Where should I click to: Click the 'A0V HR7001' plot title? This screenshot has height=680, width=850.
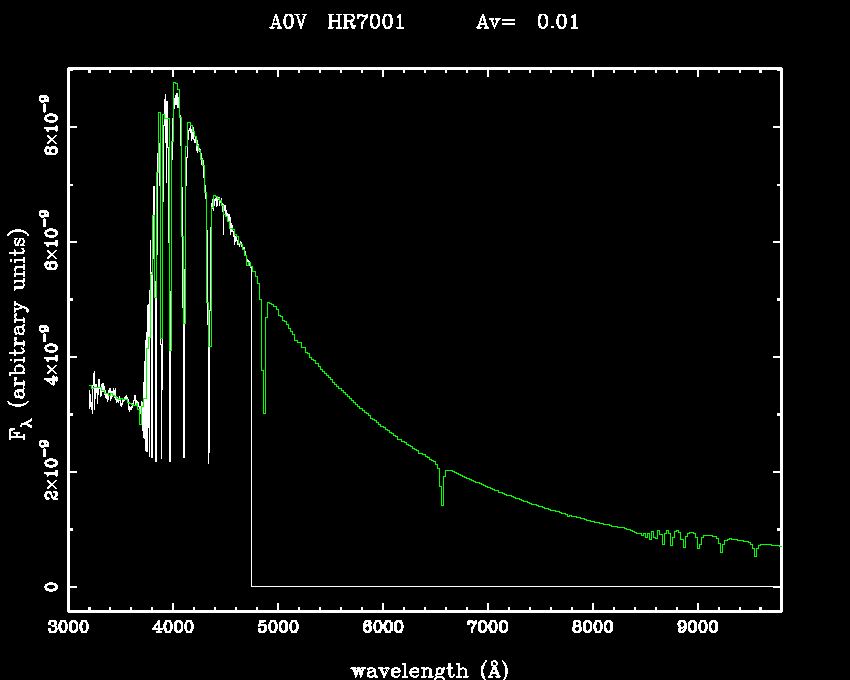click(337, 22)
